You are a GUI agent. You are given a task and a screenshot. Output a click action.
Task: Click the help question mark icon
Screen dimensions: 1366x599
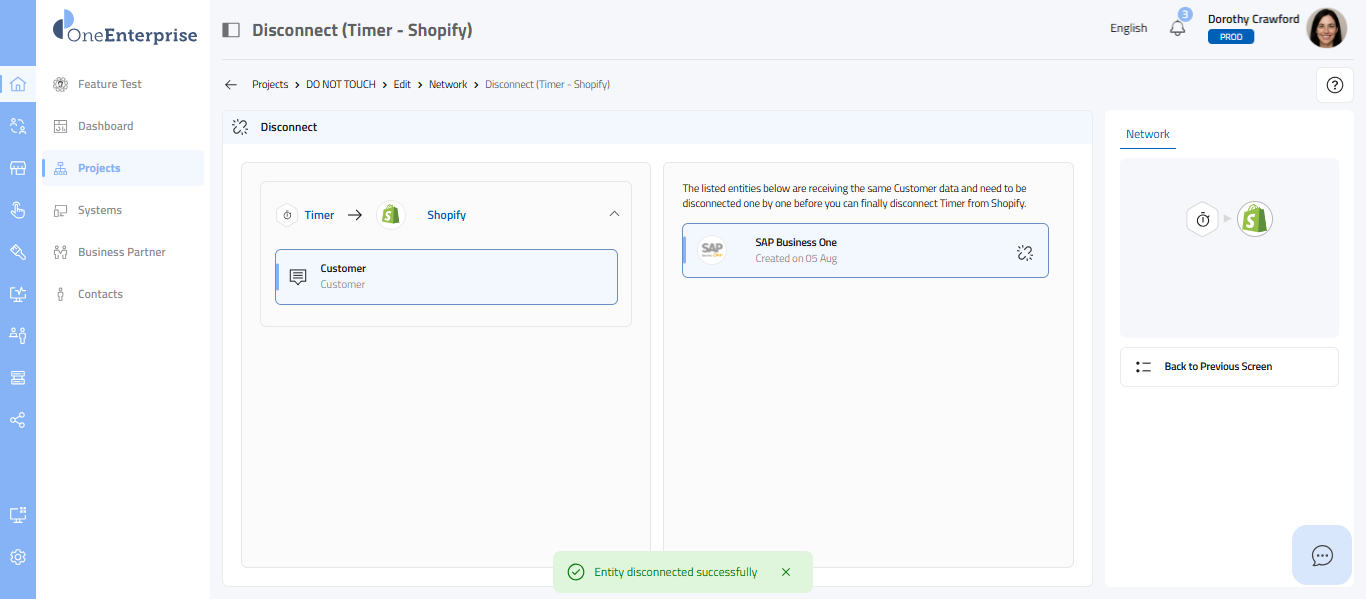tap(1334, 85)
